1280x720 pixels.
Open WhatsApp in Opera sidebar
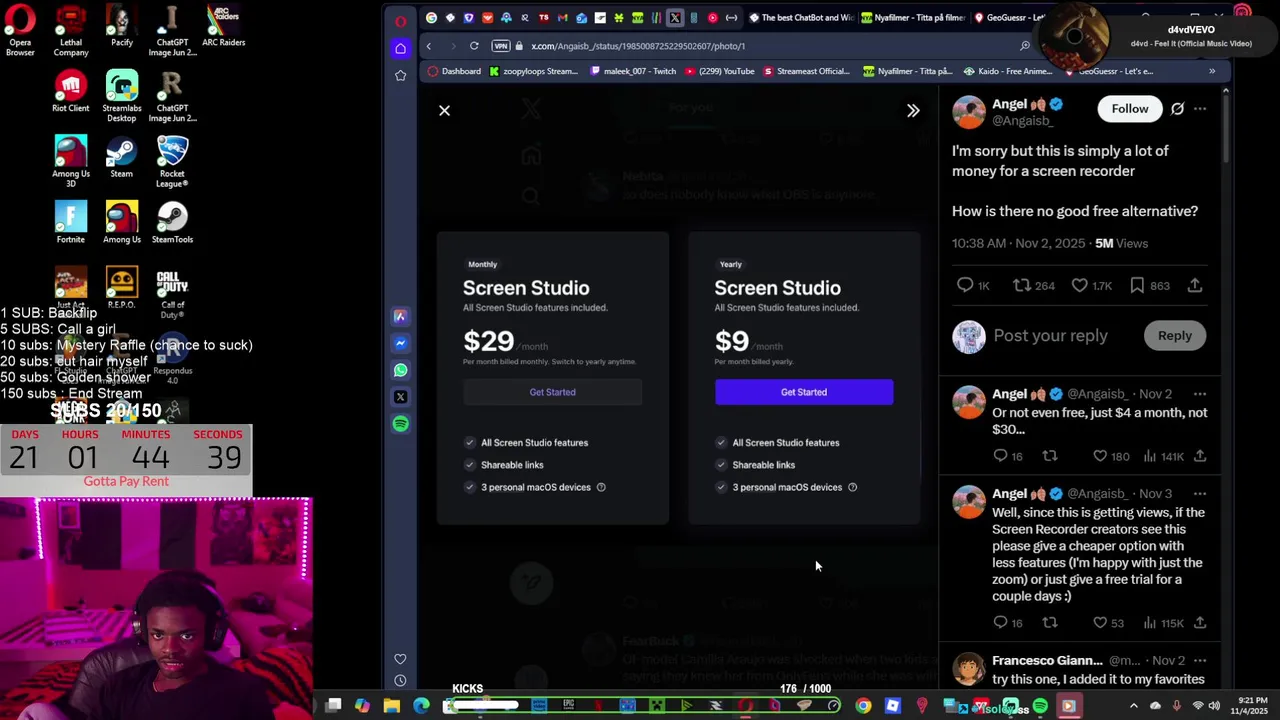[400, 370]
